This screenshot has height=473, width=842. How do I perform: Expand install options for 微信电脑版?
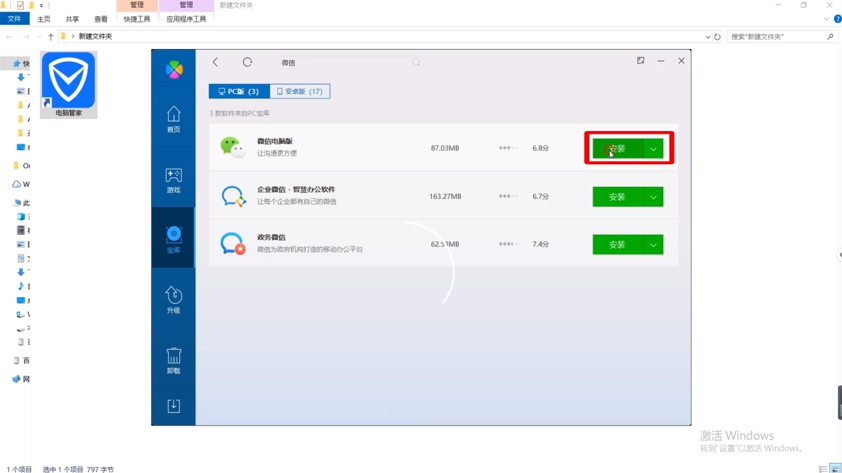tap(653, 149)
